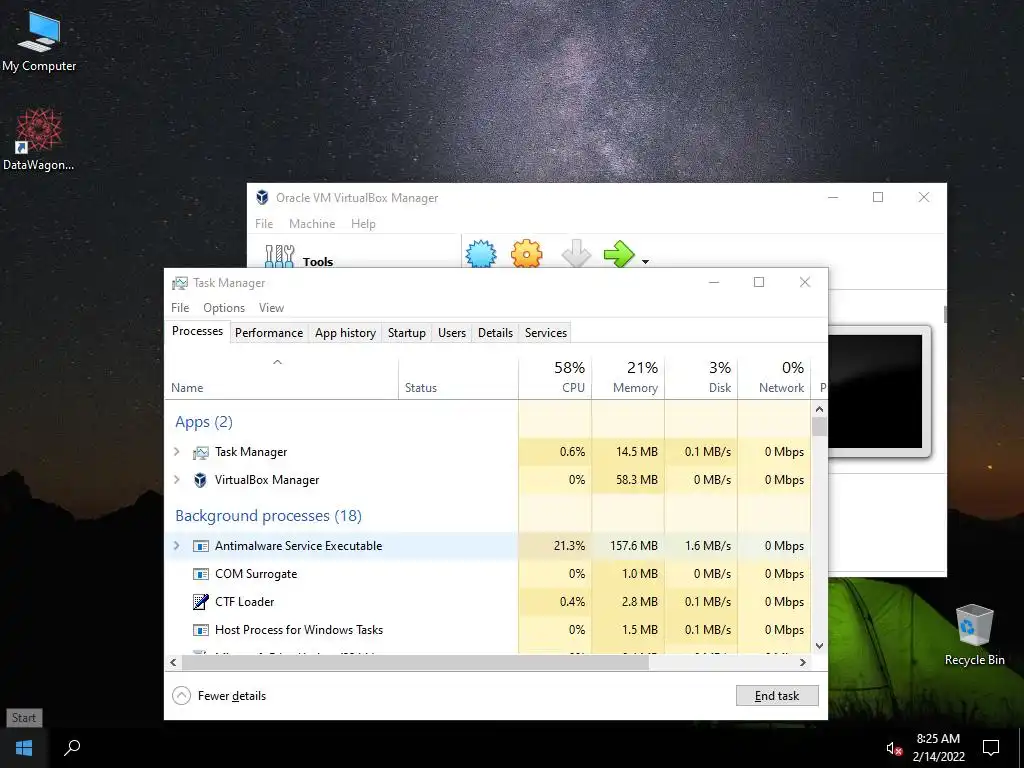Image resolution: width=1024 pixels, height=768 pixels.
Task: Maximize the Task Manager window
Action: click(x=759, y=282)
